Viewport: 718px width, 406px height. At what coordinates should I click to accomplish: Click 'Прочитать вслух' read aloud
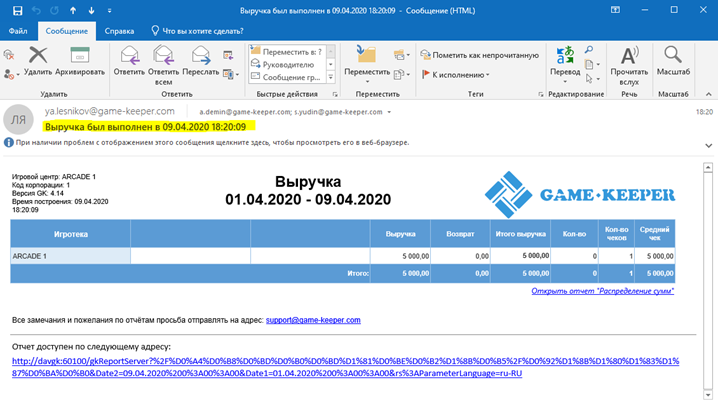click(629, 65)
